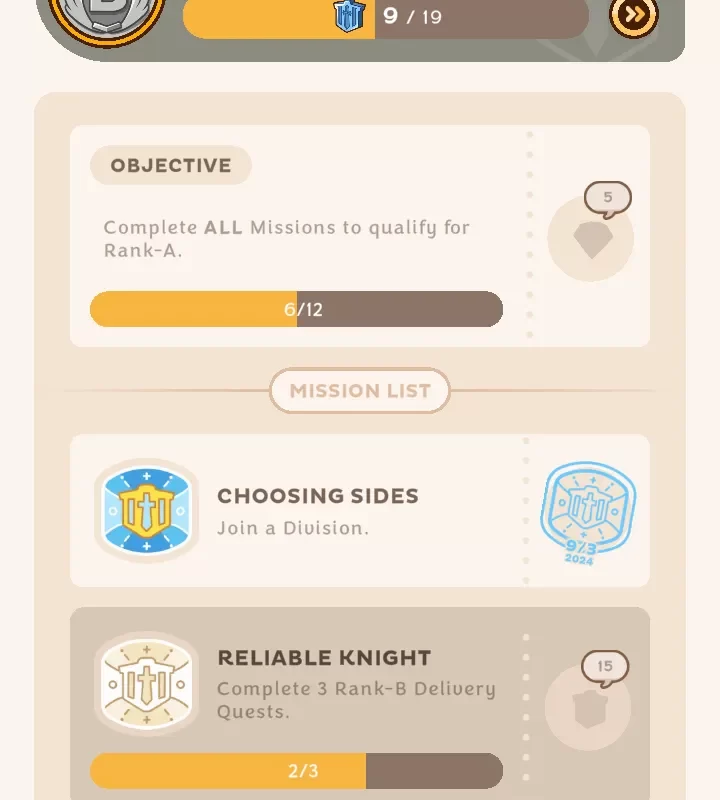Click the shield reward icon for Reliable Knight
Image resolution: width=720 pixels, height=800 pixels.
coord(588,709)
